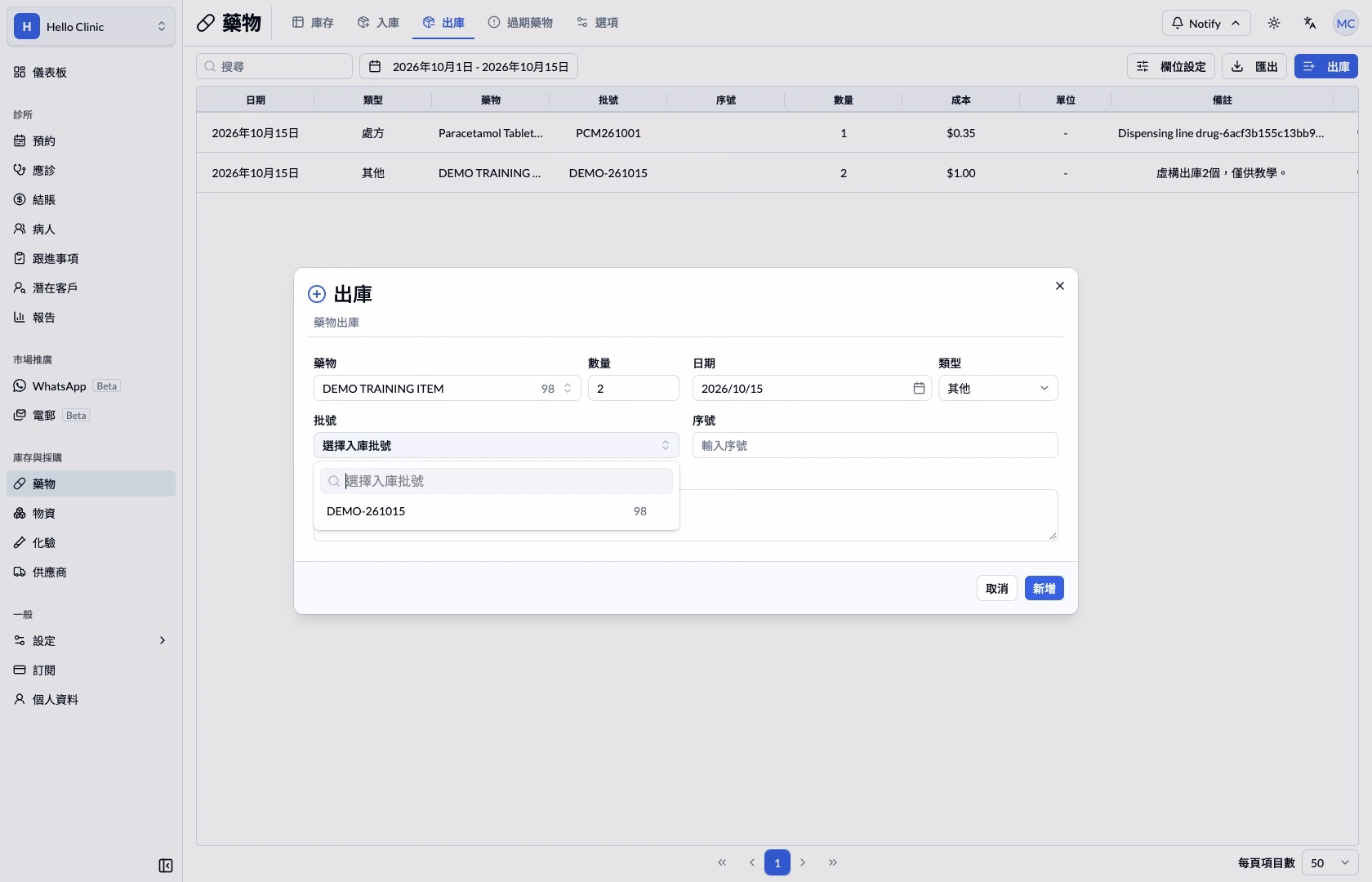Screen dimensions: 1372x882
Task: Open 病人 patients in sidebar
Action: click(x=91, y=229)
